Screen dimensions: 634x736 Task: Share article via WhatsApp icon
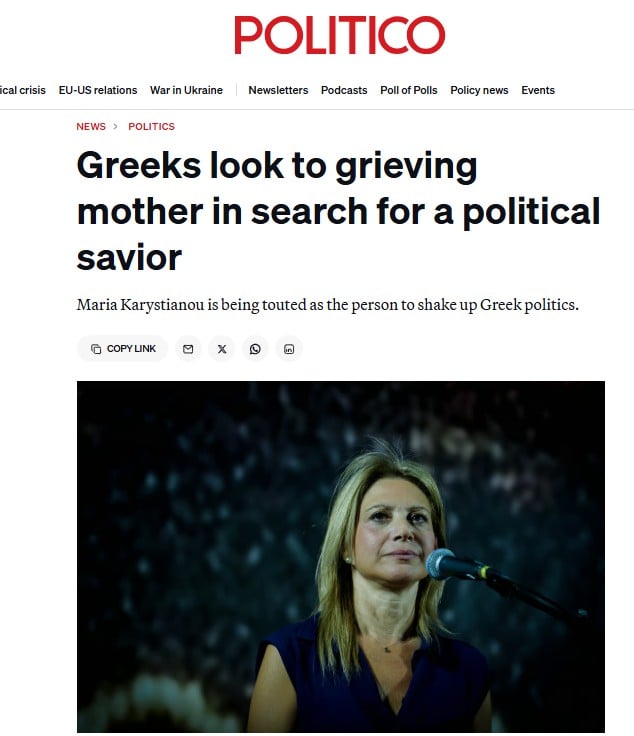tap(255, 349)
